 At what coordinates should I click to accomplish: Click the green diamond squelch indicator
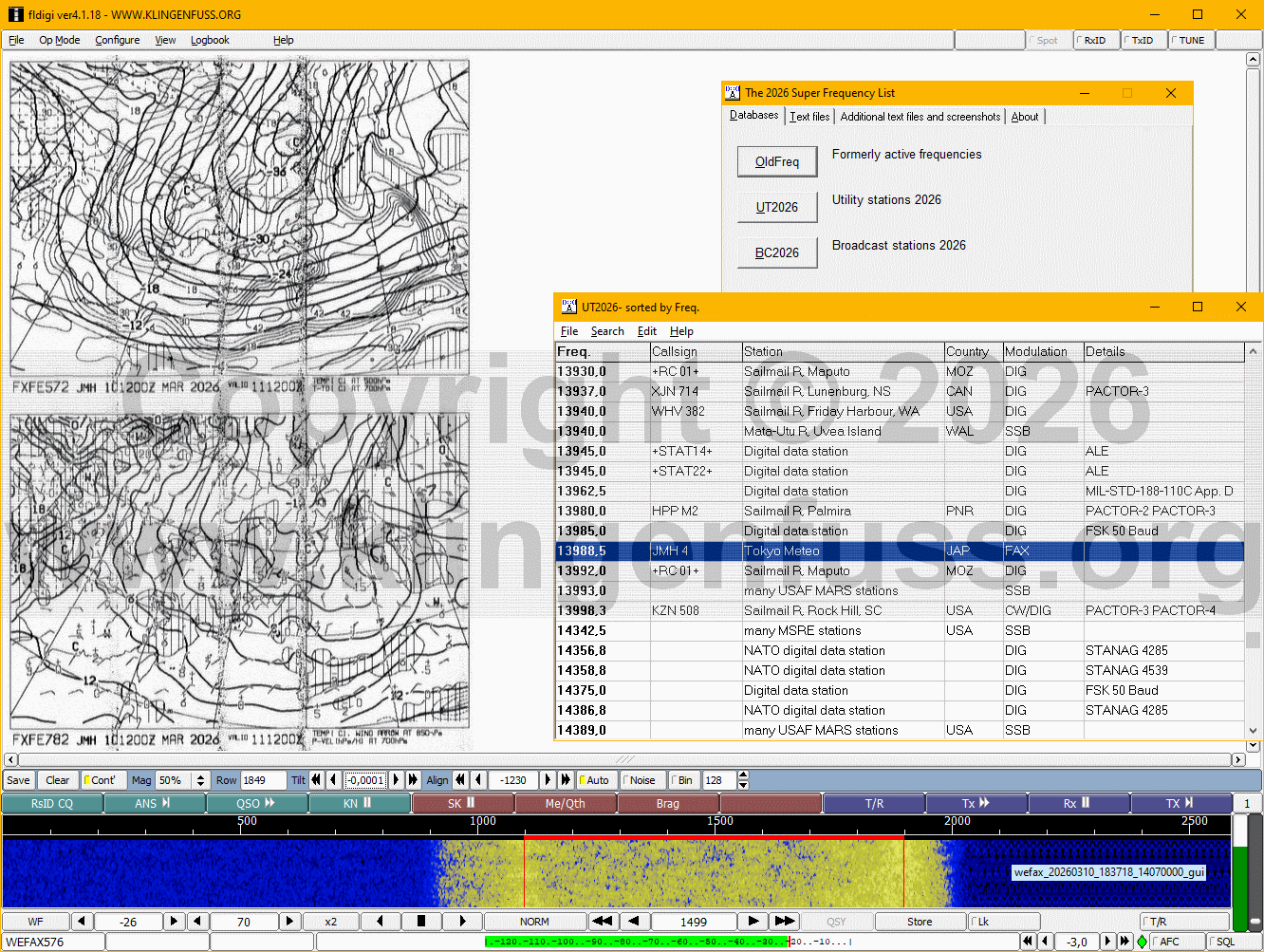[x=1142, y=942]
